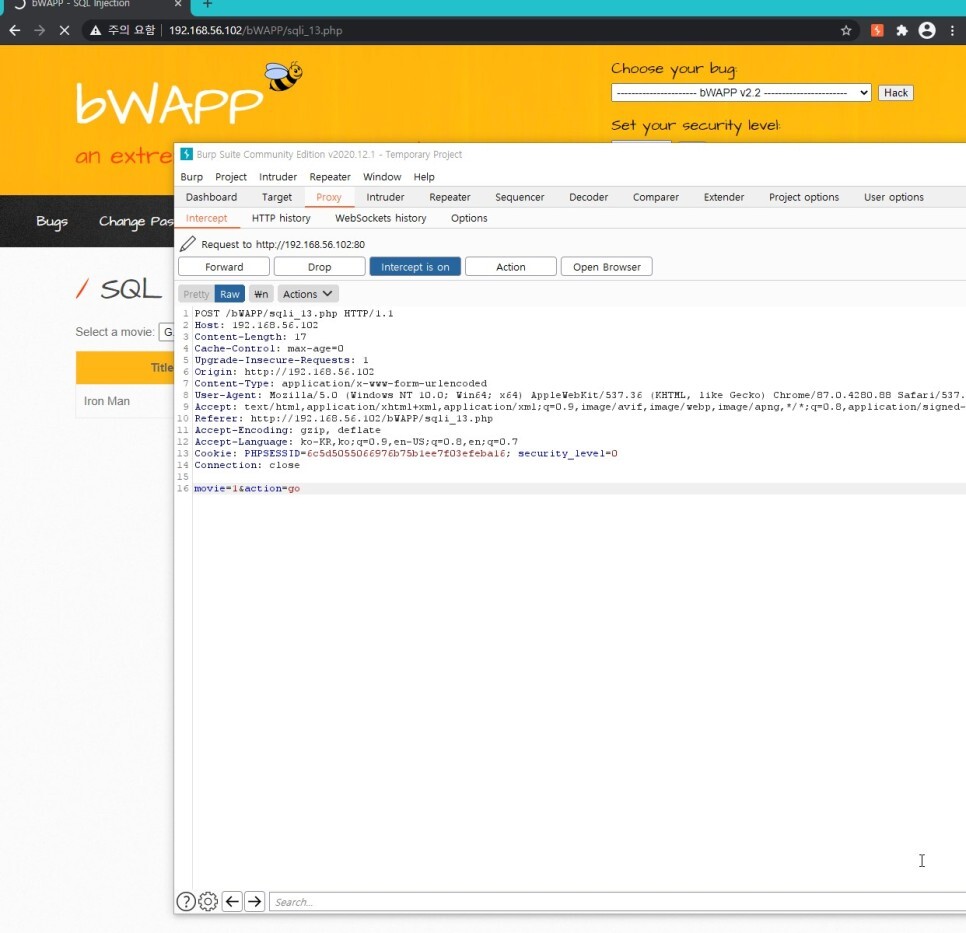Select the Proxy tab
Viewport: 966px width, 933px height.
pyautogui.click(x=328, y=197)
